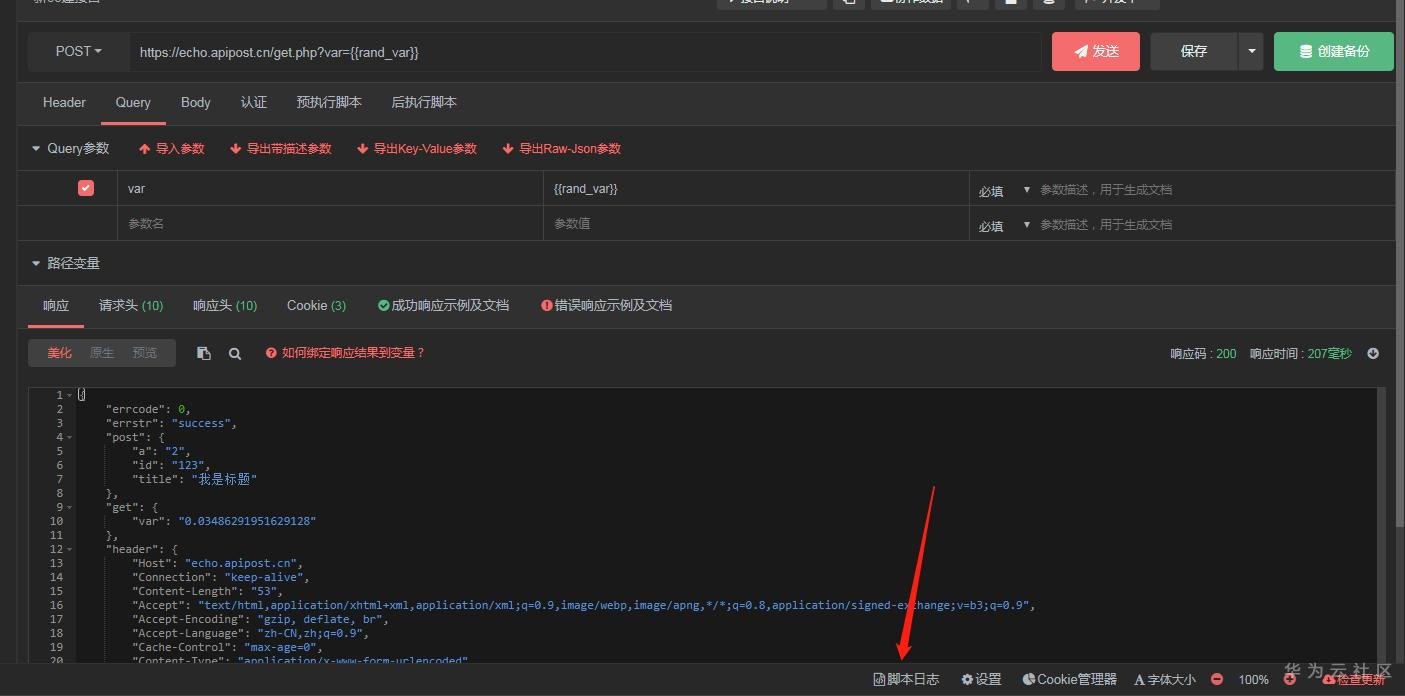Fold the "get" object at line 9
This screenshot has width=1405, height=696.
pyautogui.click(x=69, y=507)
